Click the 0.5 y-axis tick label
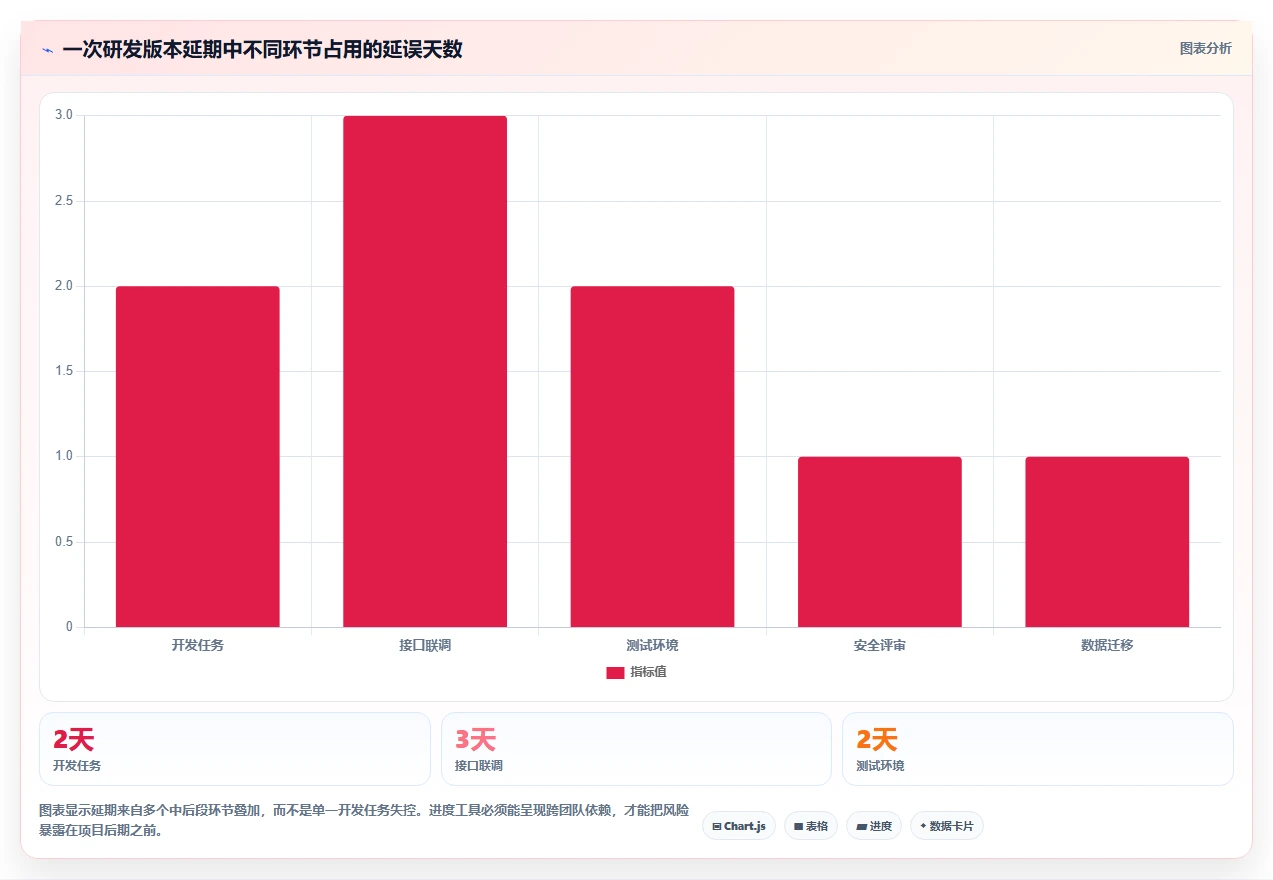This screenshot has width=1273, height=880. click(64, 542)
